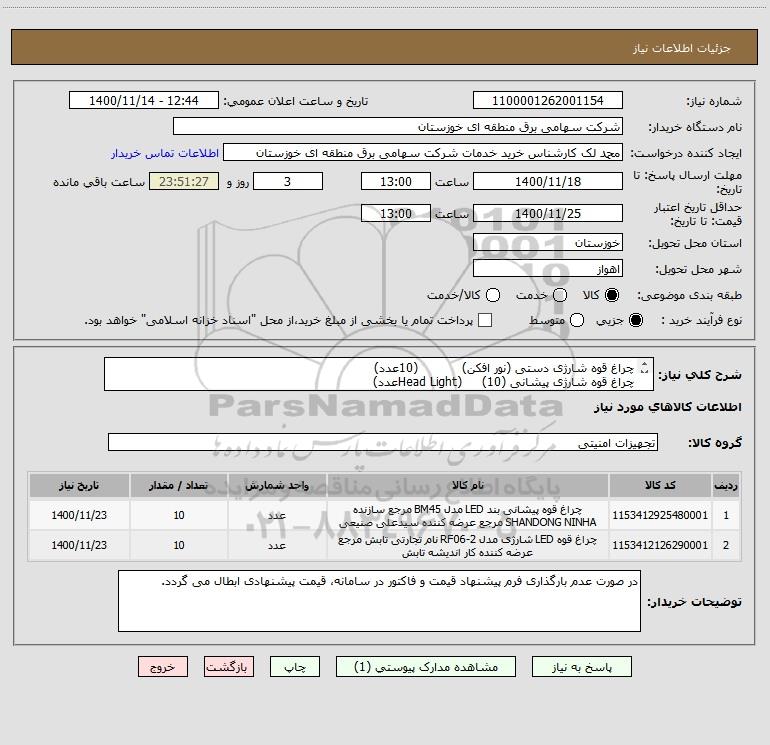Viewport: 770px width, 745px height.
Task: Click the general description text area
Action: tap(379, 374)
